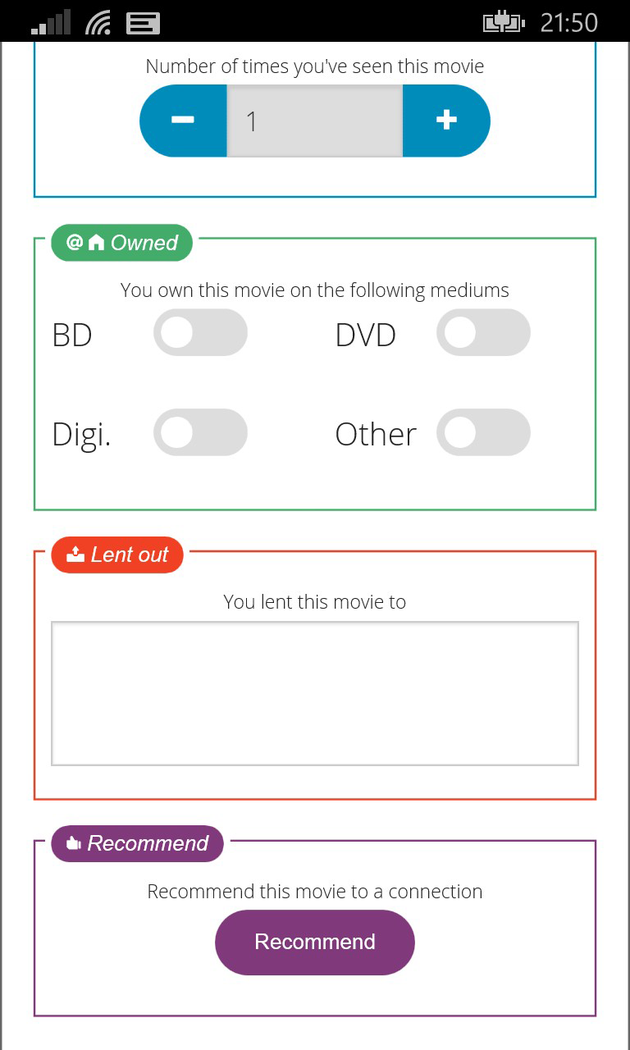Increase the times-seen count with plus button
The image size is (630, 1050).
446,121
